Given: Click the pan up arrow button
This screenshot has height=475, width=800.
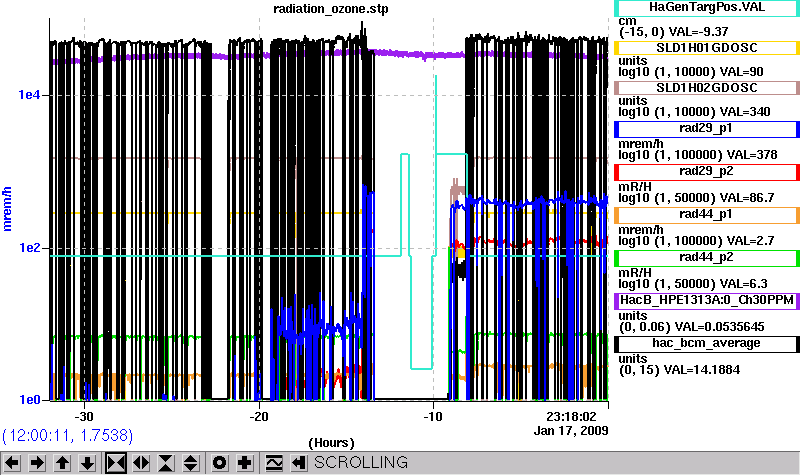Looking at the screenshot, I should 62,463.
